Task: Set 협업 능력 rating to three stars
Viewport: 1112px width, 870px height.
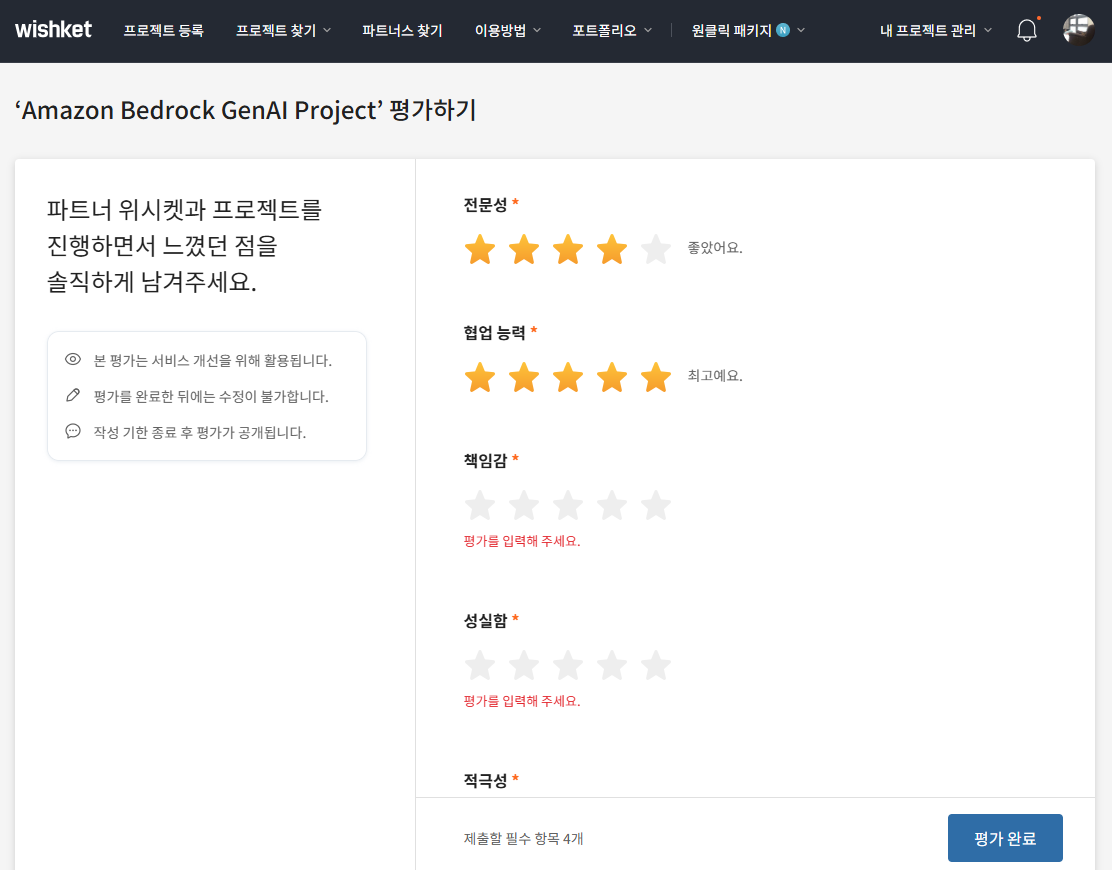Action: [x=568, y=378]
